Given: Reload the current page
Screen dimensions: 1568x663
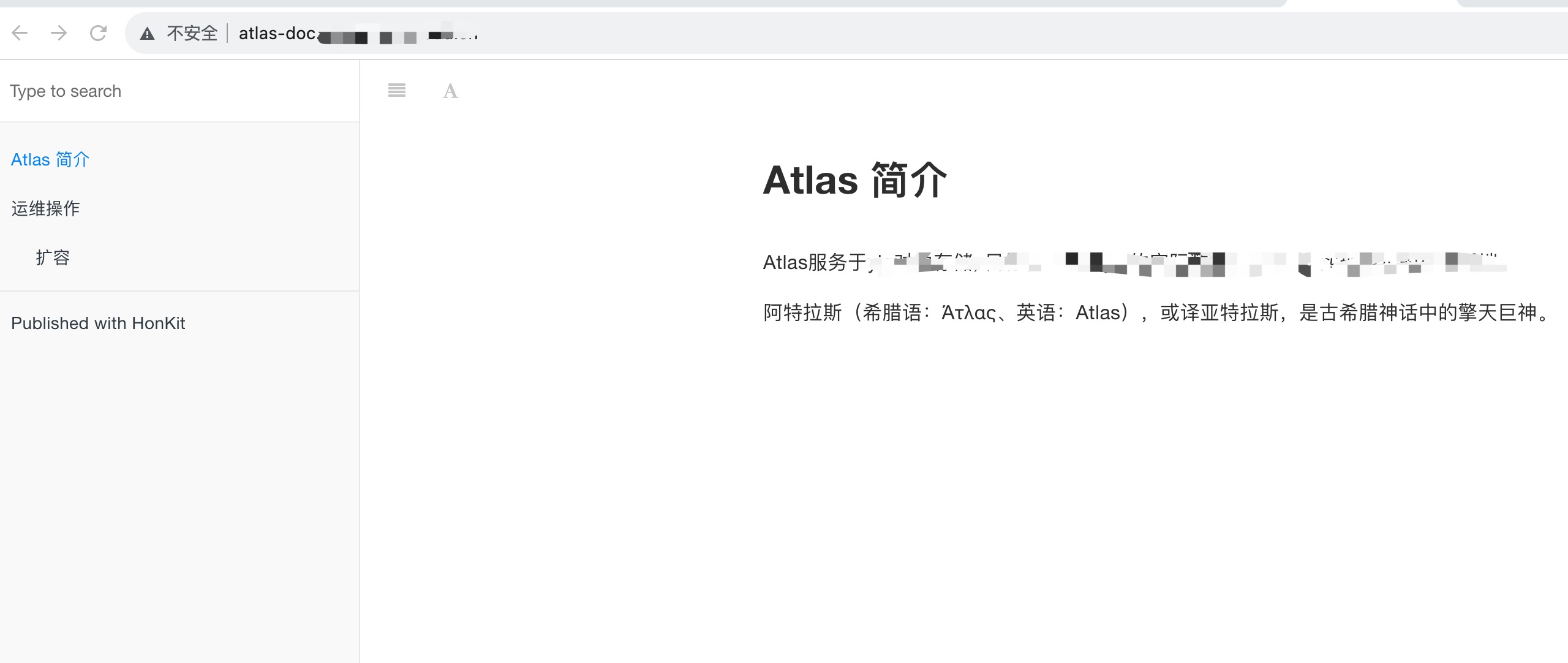Looking at the screenshot, I should point(98,33).
